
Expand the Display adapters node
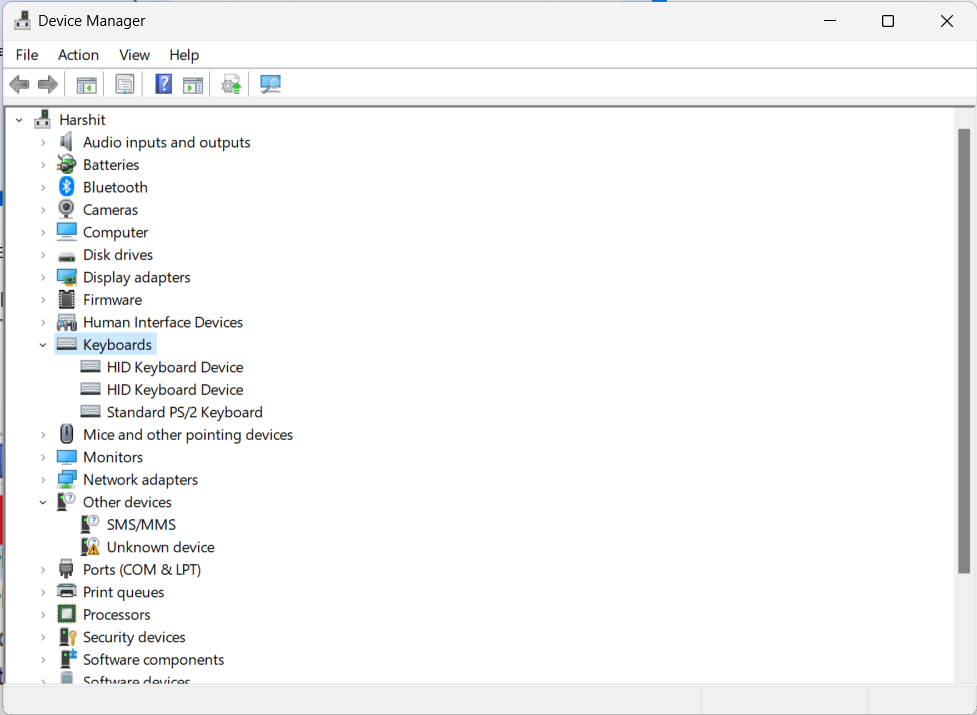43,277
